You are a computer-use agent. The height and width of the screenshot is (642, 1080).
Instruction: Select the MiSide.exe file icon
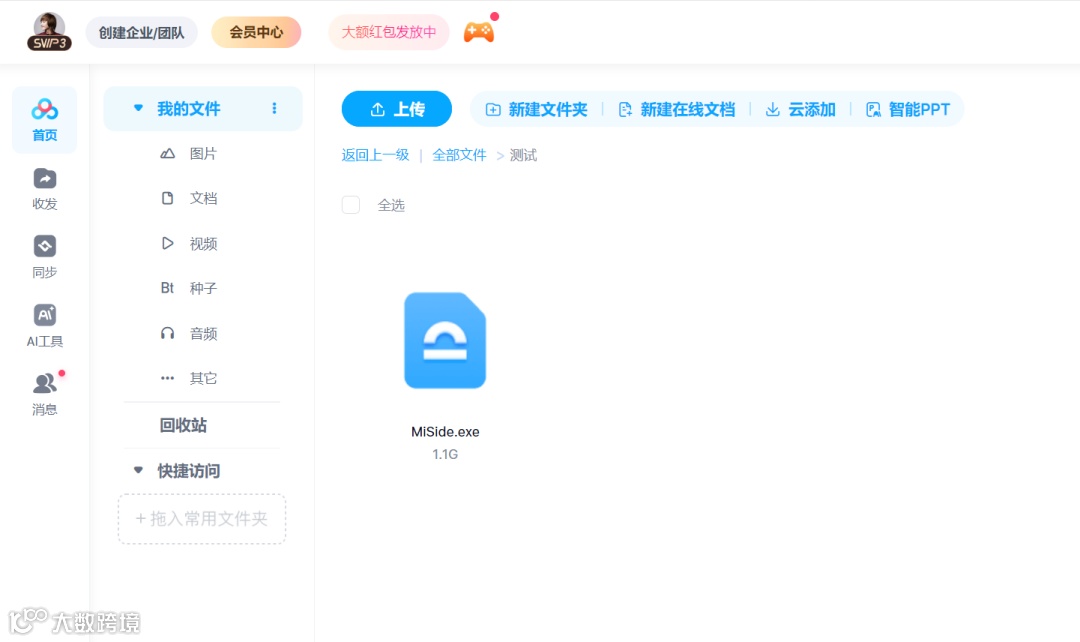tap(445, 340)
